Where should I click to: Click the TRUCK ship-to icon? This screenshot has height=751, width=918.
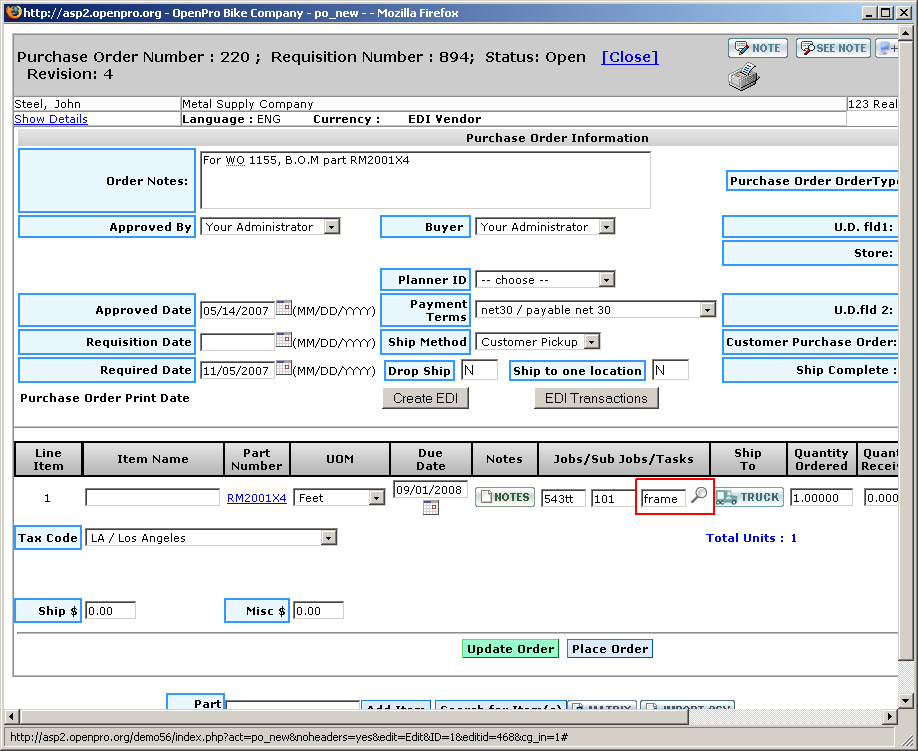coord(749,497)
